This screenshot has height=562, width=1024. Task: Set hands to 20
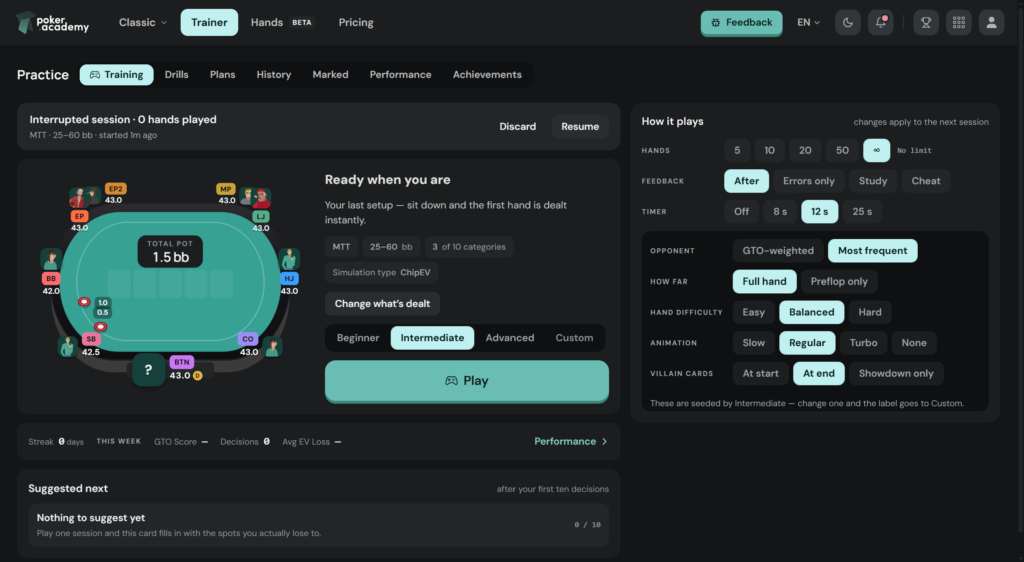click(x=805, y=150)
